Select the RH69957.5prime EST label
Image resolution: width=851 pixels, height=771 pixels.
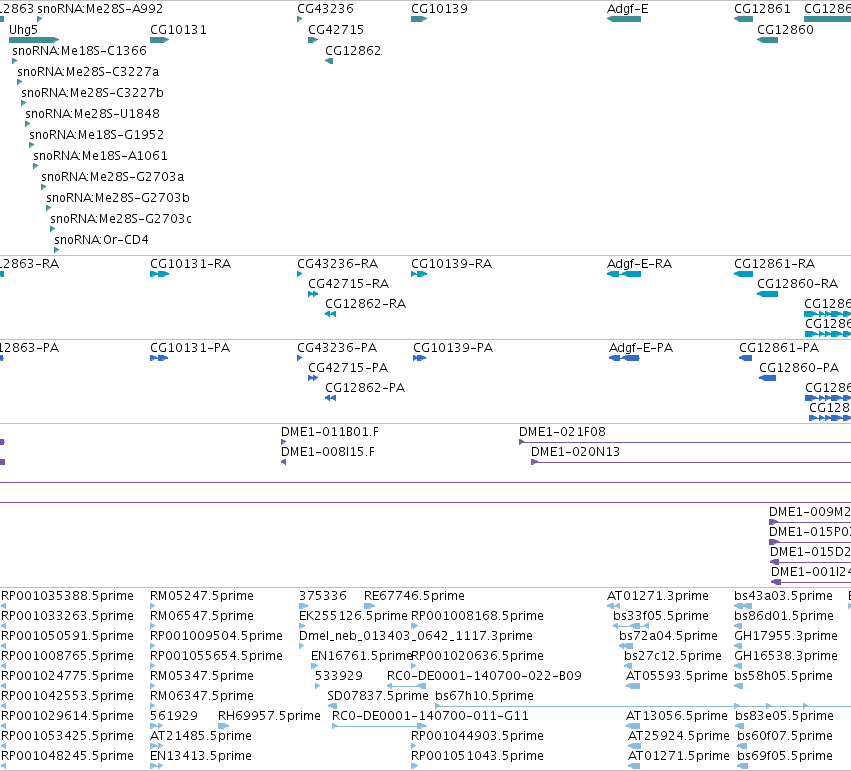click(x=269, y=716)
